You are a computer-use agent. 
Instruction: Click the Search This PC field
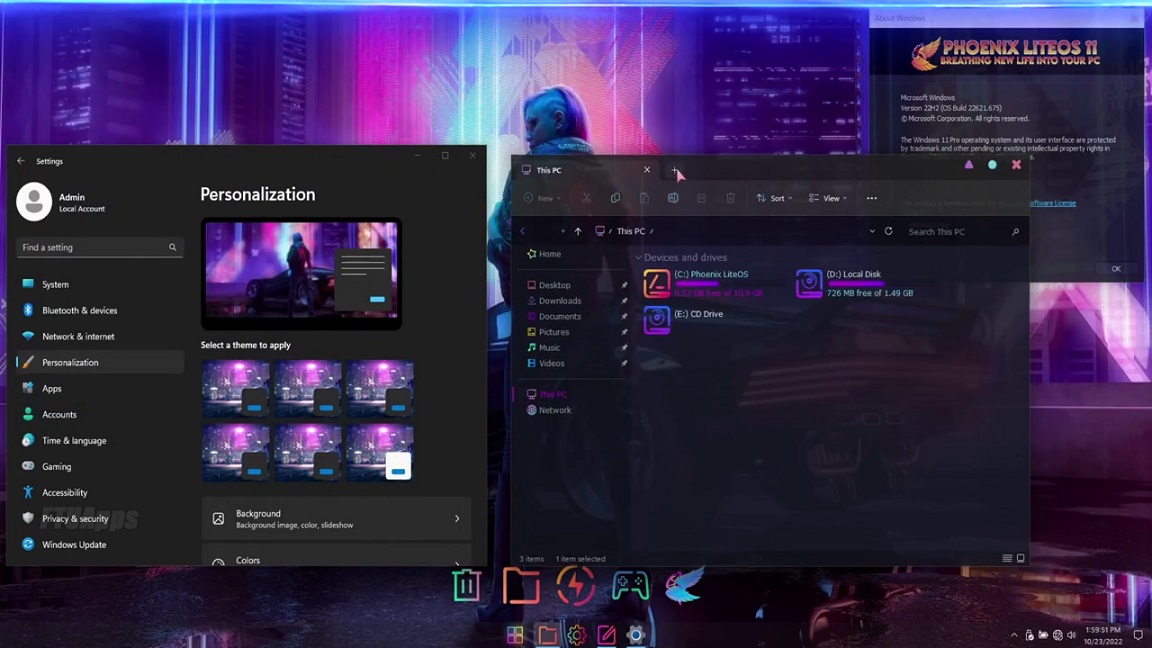(x=962, y=231)
